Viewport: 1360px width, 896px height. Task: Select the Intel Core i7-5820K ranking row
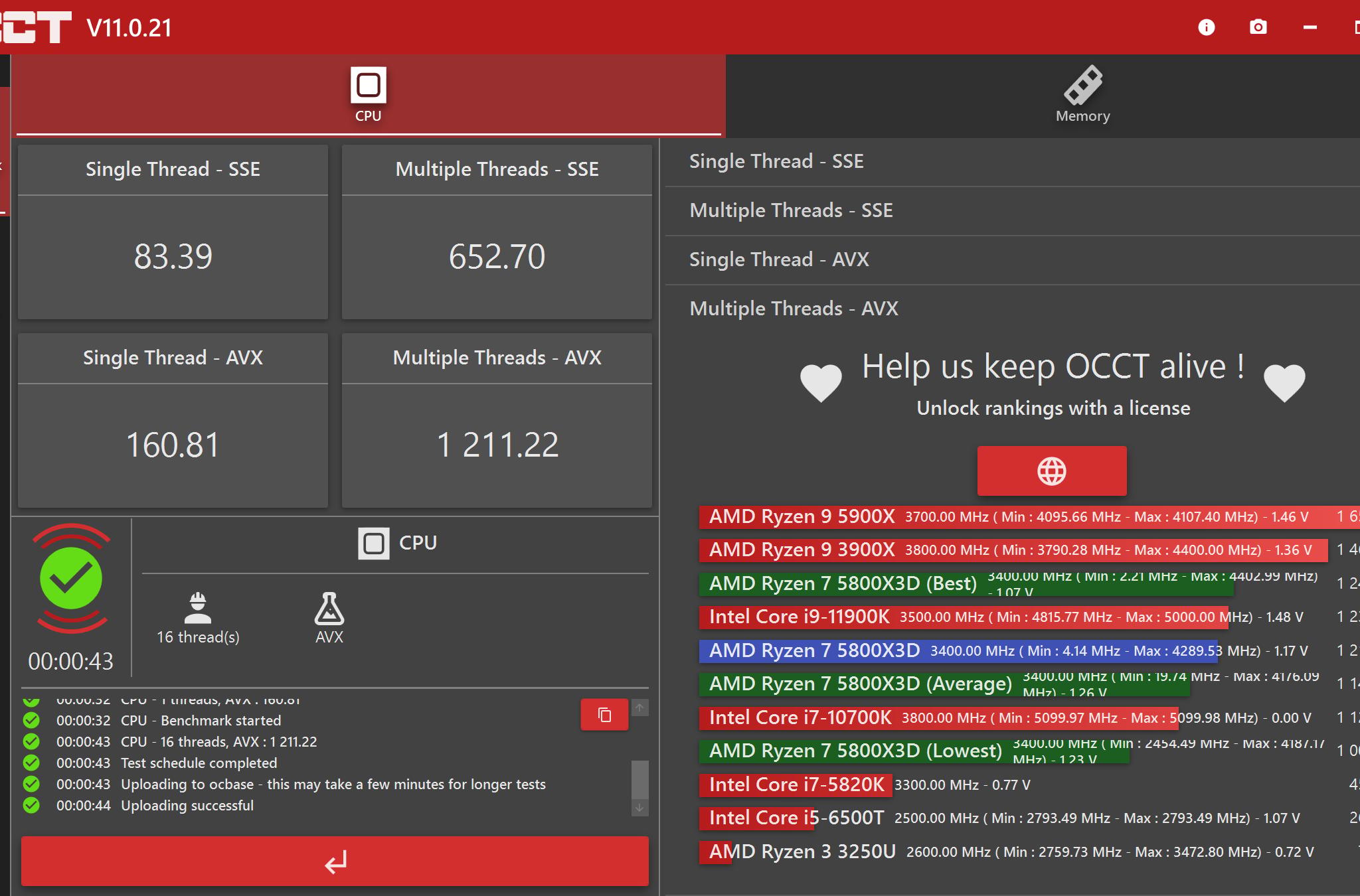(x=1029, y=785)
